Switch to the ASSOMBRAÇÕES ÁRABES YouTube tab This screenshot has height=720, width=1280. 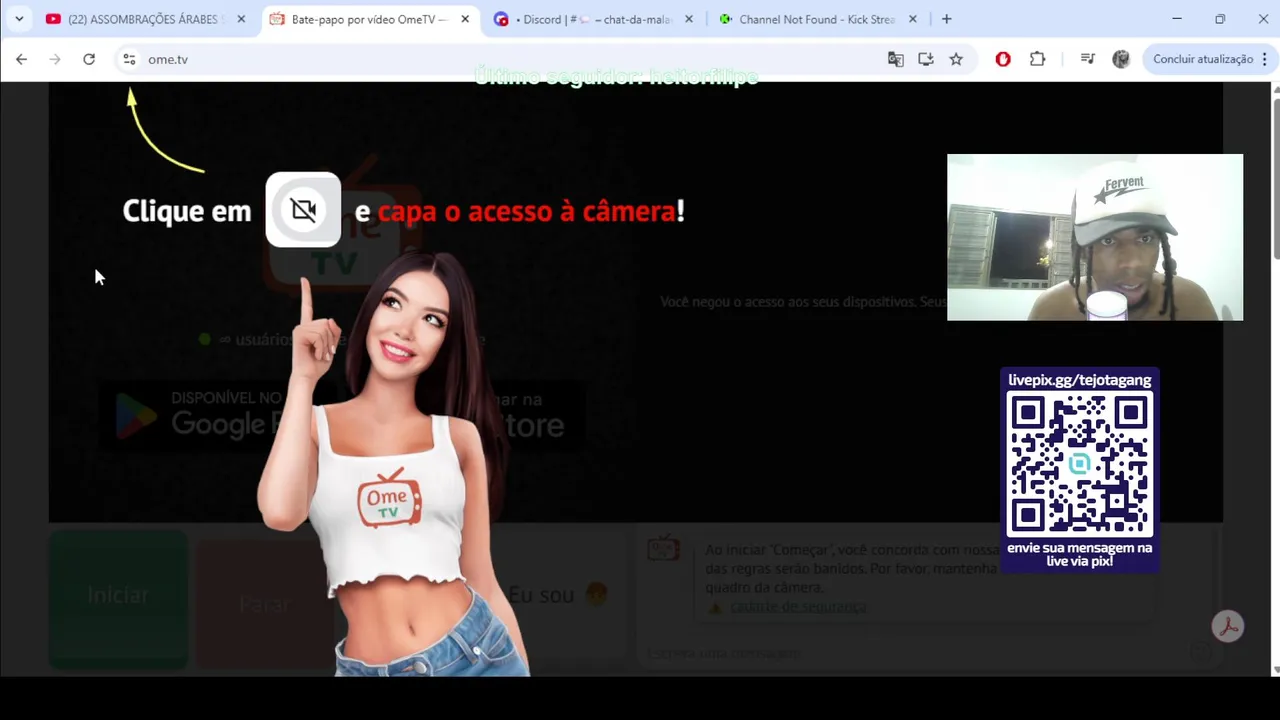tap(146, 19)
